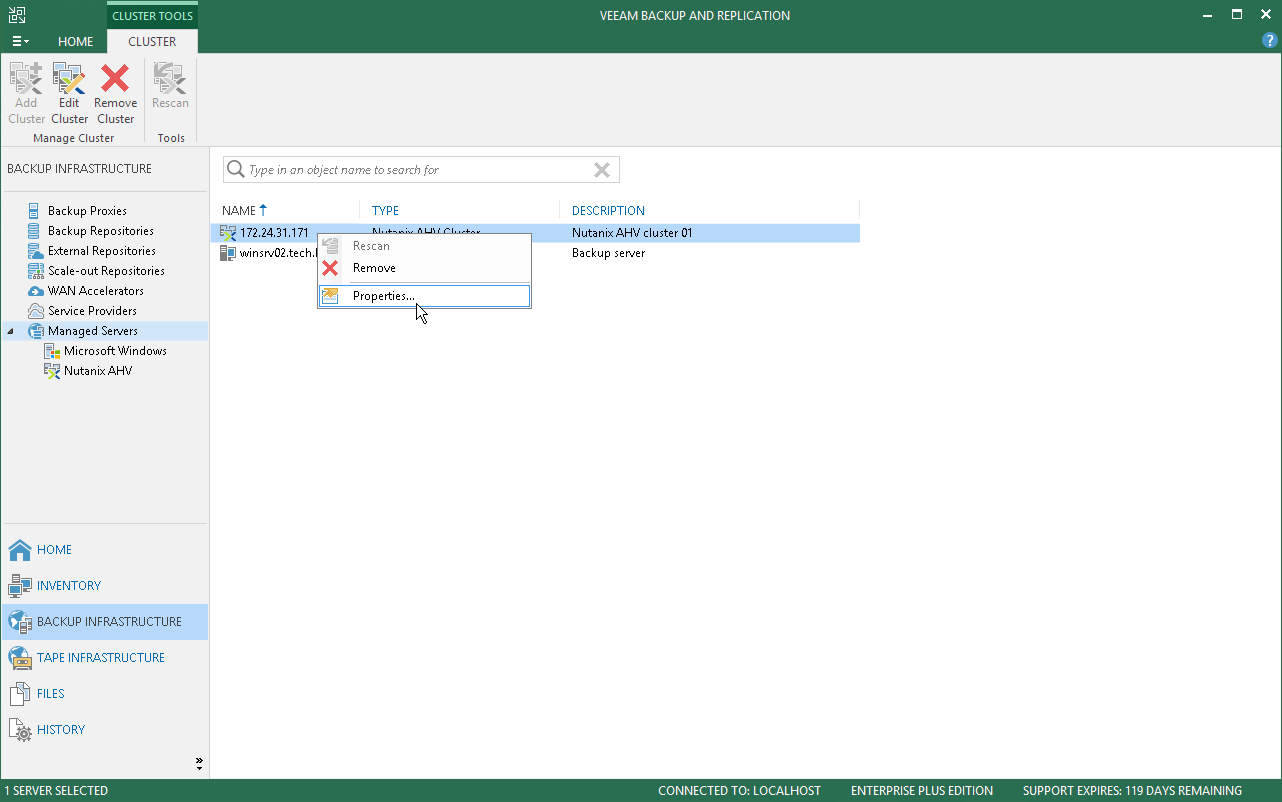1282x802 pixels.
Task: Open the HISTORY navigation view
Action: [x=105, y=730]
